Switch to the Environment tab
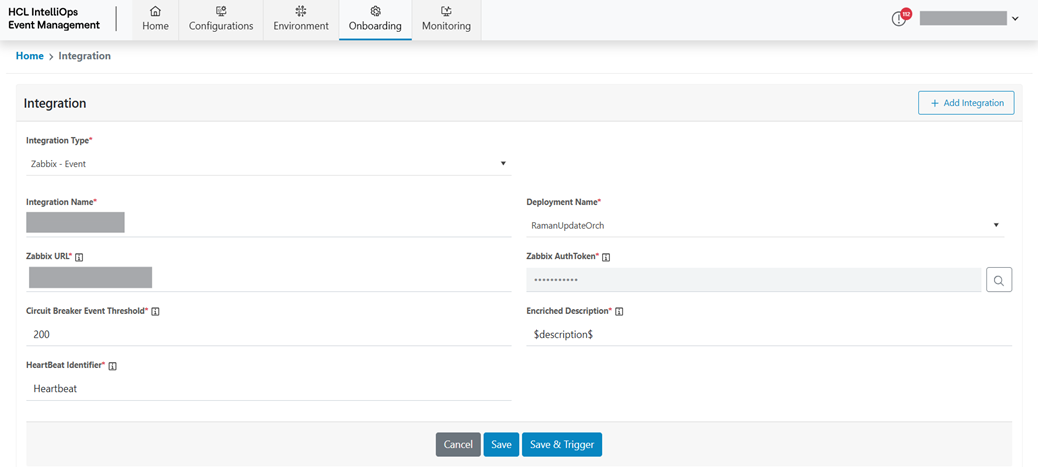Viewport: 1038px width, 467px height. pyautogui.click(x=301, y=20)
